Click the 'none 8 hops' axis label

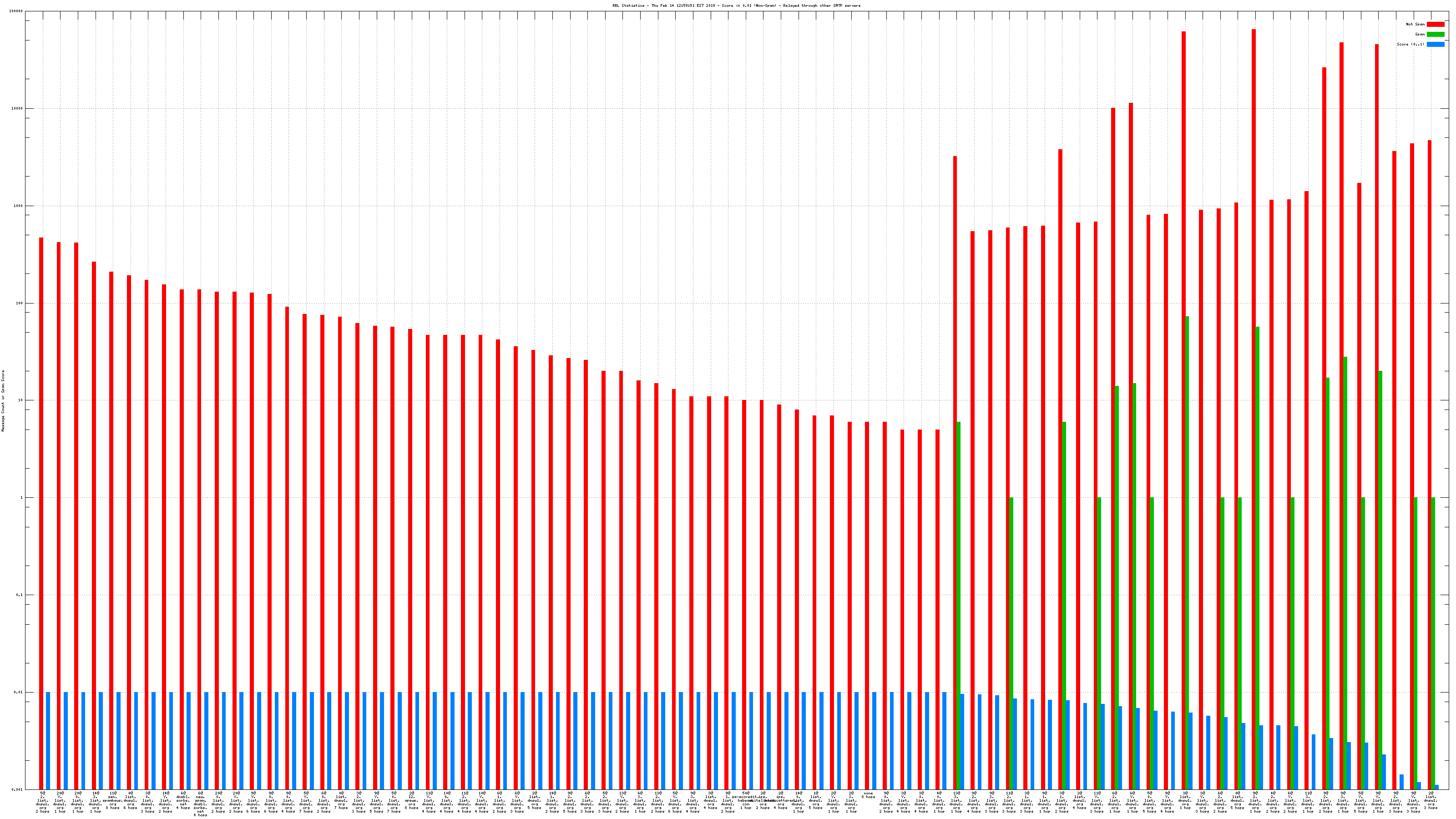coord(868,795)
